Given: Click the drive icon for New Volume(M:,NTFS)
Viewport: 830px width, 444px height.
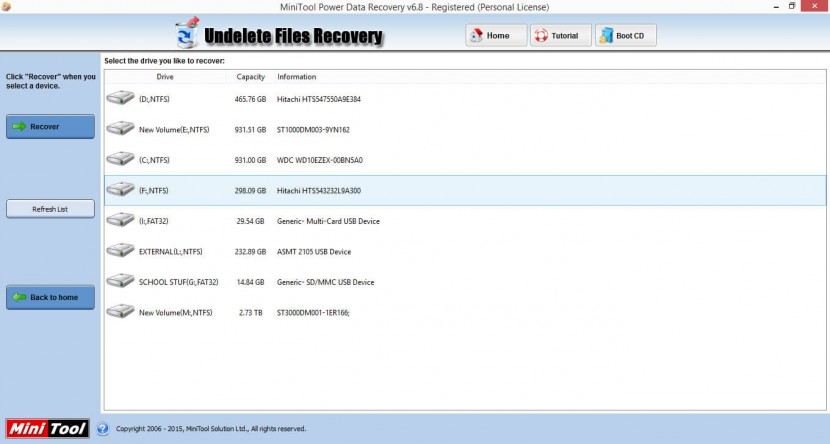Looking at the screenshot, I should click(120, 312).
